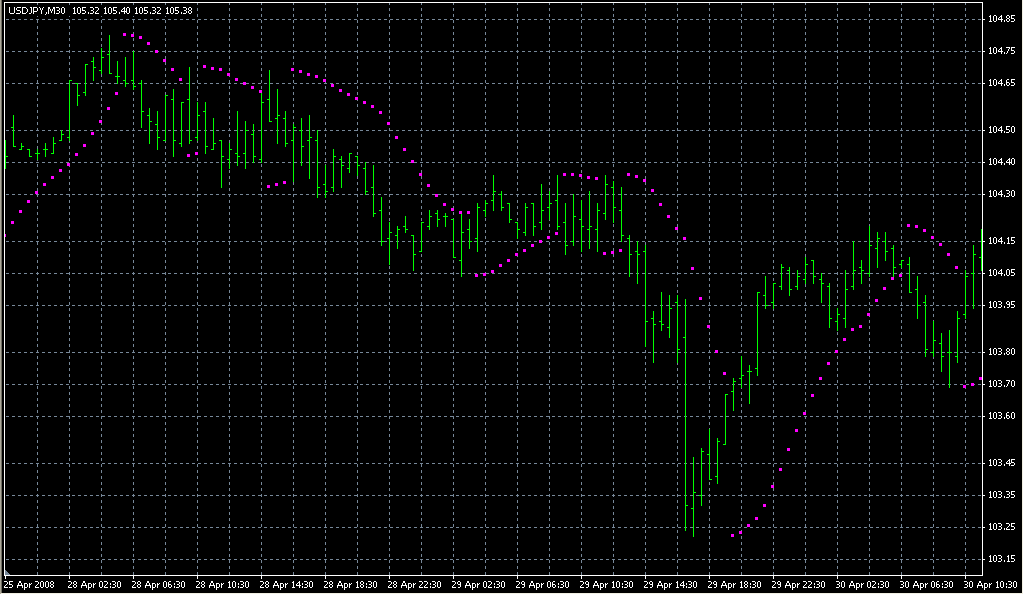1024x594 pixels.
Task: Click the 25 Apr 2008 date label
Action: (x=28, y=584)
